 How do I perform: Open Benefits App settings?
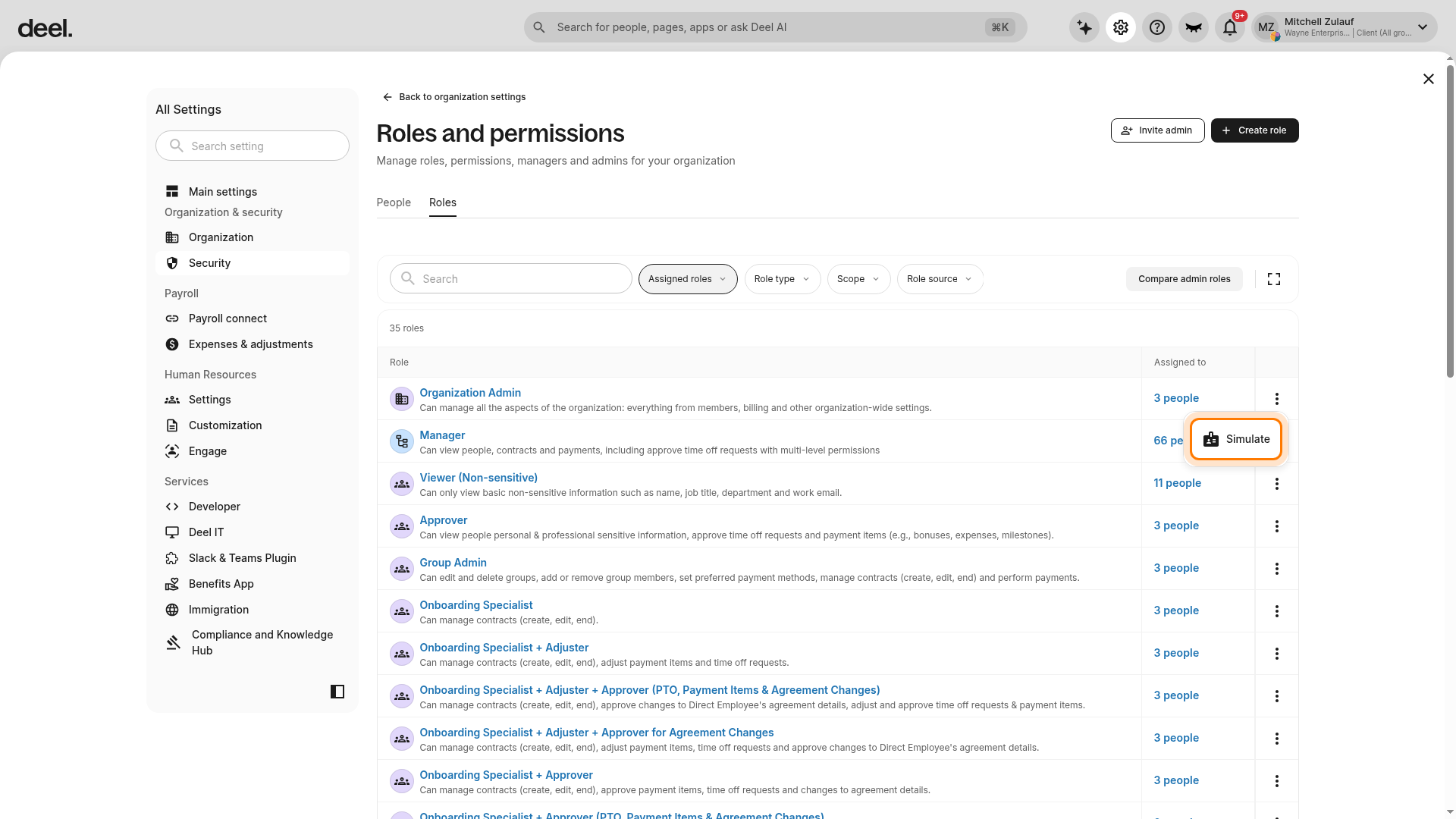[x=253, y=584]
